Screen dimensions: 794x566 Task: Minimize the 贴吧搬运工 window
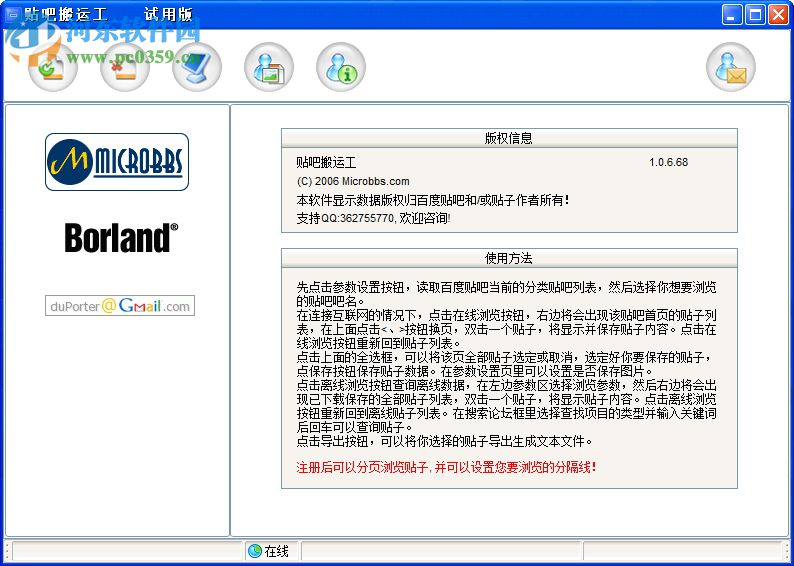[x=732, y=15]
